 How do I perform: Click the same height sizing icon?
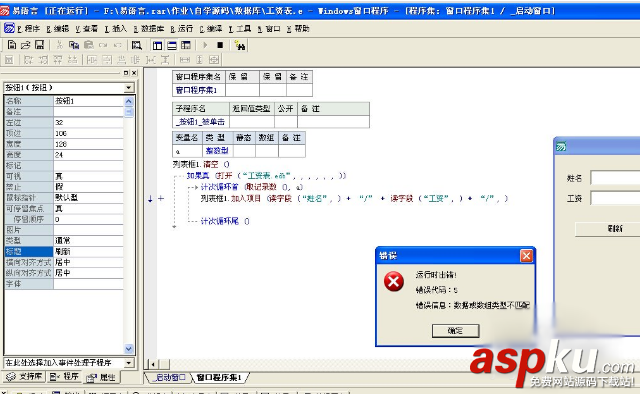click(x=200, y=60)
